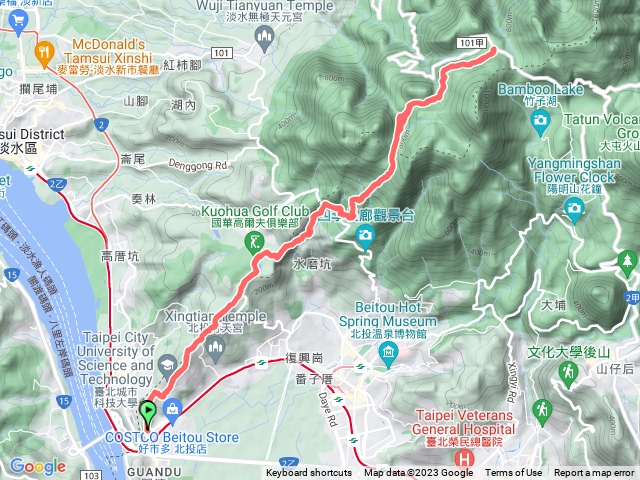The image size is (640, 480).
Task: Click the McDonald's Tamsui Xinshi restaurant pin
Action: pos(44,54)
